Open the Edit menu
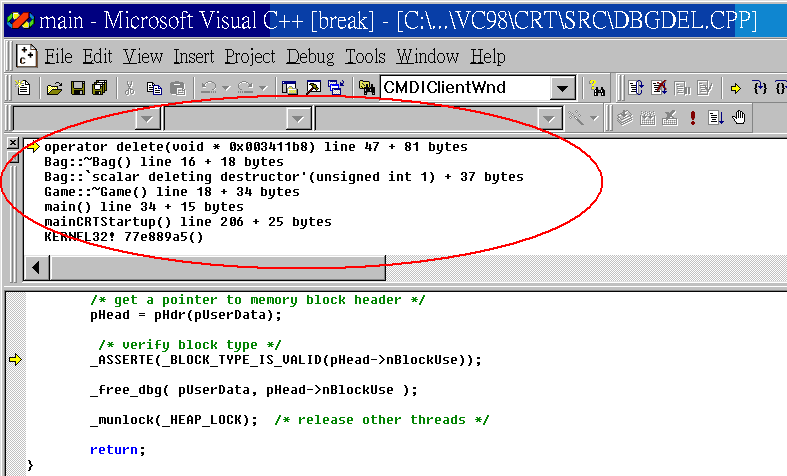Screen dimensions: 787x476 pos(97,56)
